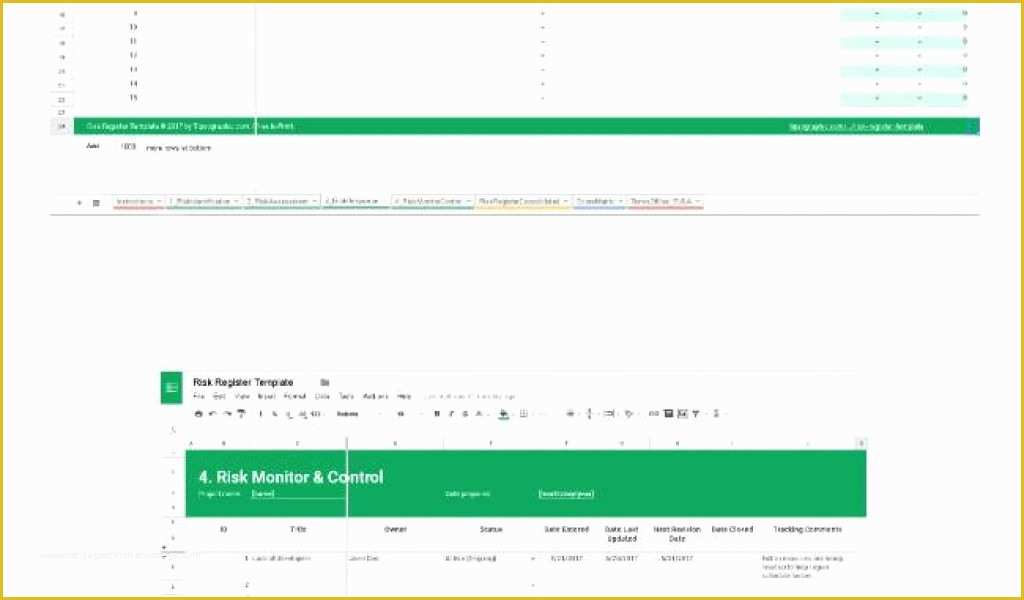The height and width of the screenshot is (600, 1024).
Task: Click the Print icon in the toolbar
Action: click(199, 414)
